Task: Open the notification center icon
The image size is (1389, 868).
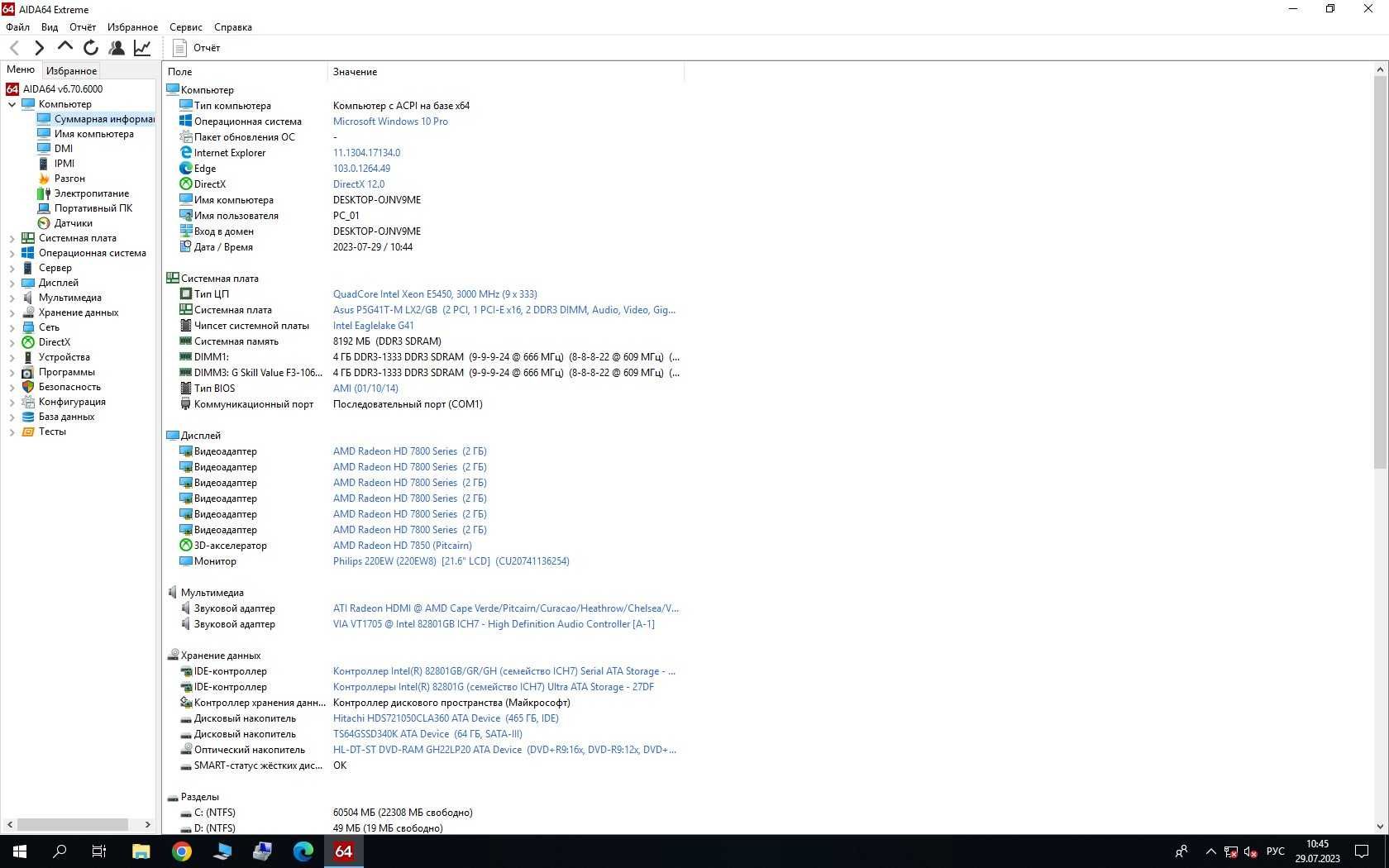Action: coord(1362,851)
